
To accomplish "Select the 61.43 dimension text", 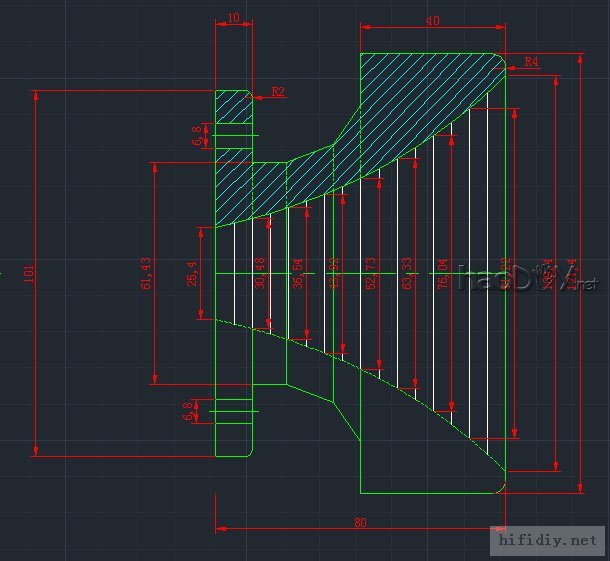I will click(147, 272).
